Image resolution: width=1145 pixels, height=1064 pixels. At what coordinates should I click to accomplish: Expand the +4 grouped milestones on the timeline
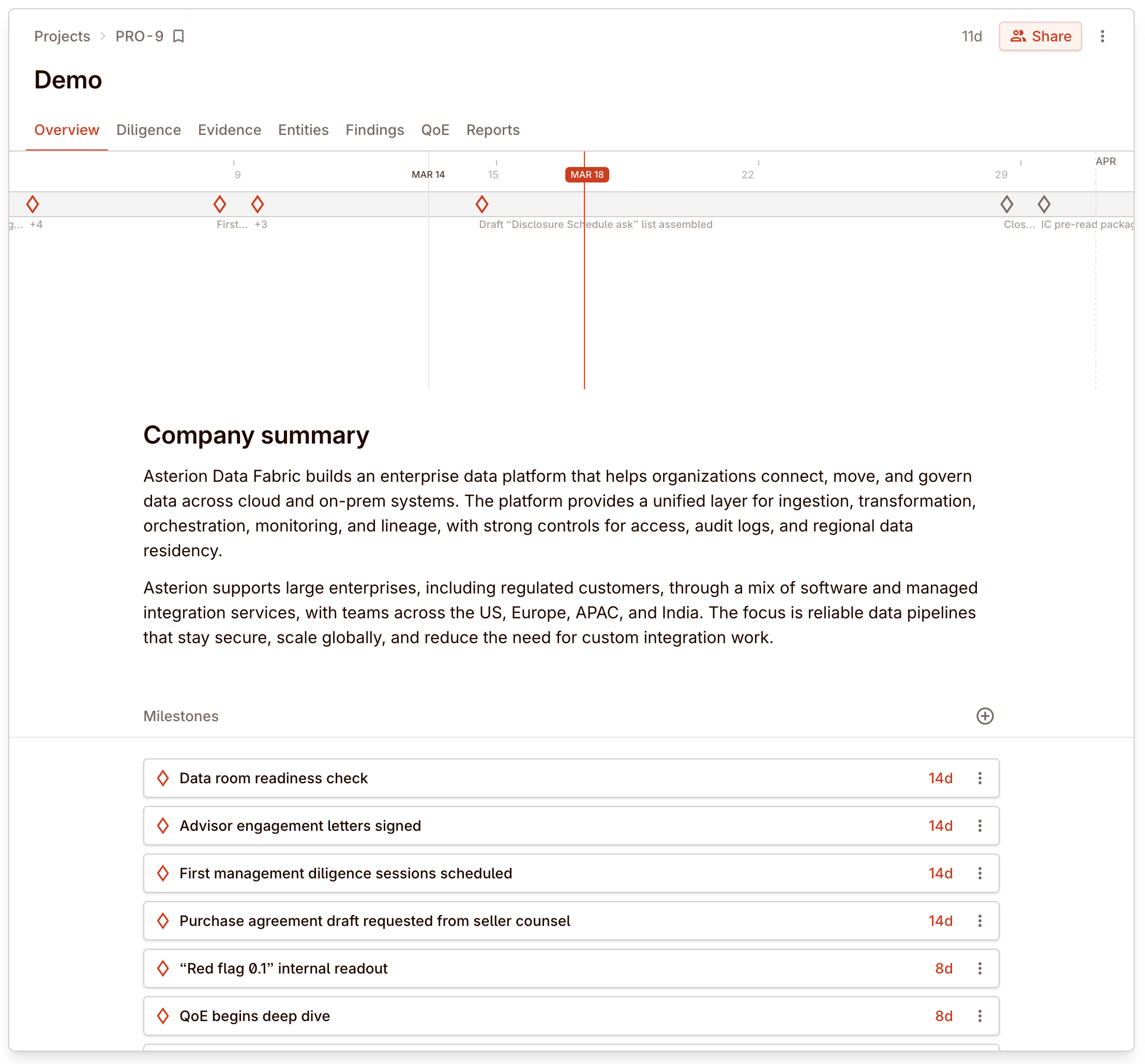click(37, 224)
